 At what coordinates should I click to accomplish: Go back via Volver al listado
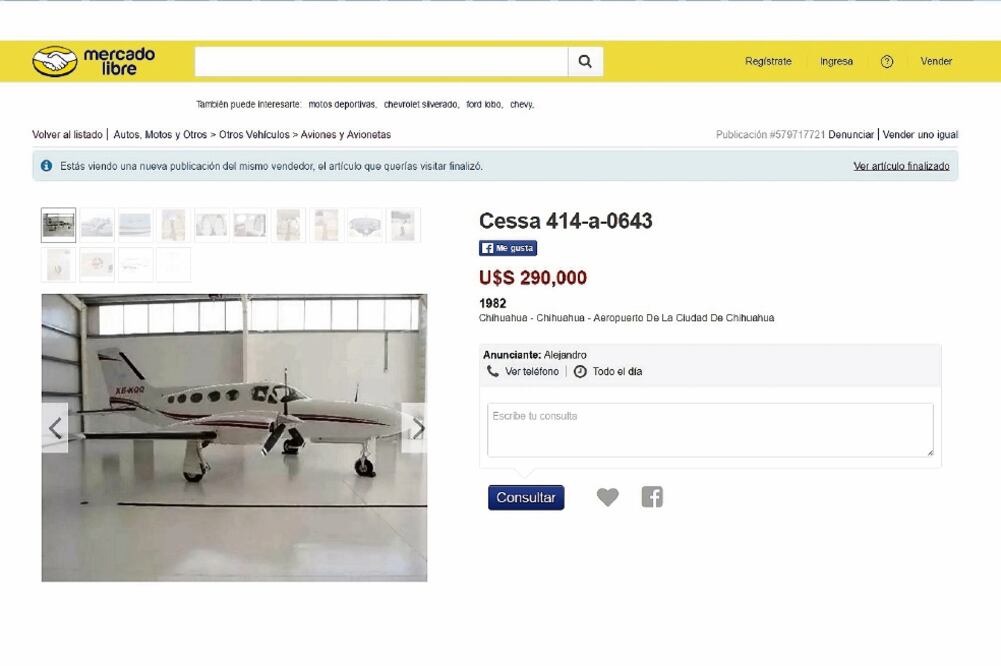pyautogui.click(x=67, y=135)
